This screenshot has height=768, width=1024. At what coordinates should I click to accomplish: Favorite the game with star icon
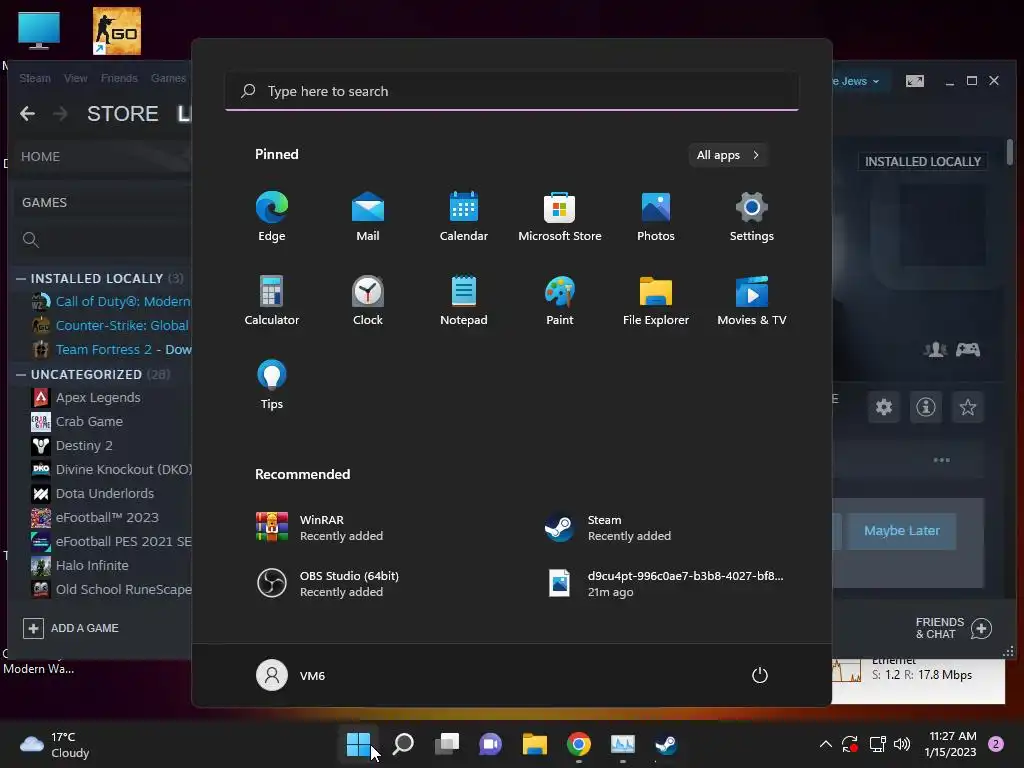(967, 408)
